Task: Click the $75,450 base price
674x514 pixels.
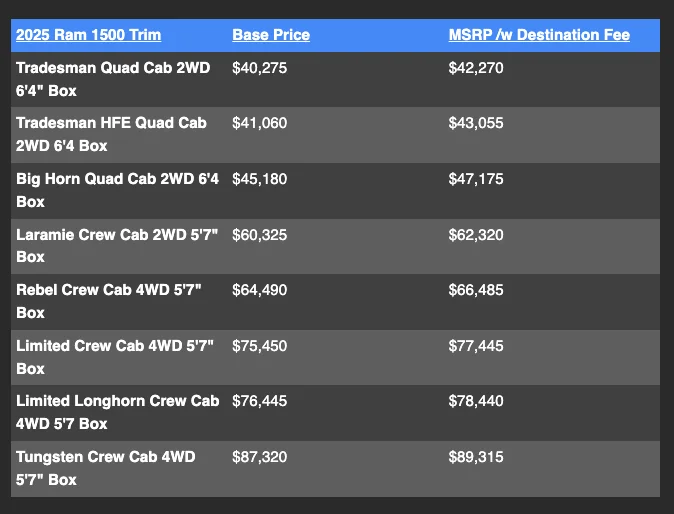Action: click(x=260, y=346)
